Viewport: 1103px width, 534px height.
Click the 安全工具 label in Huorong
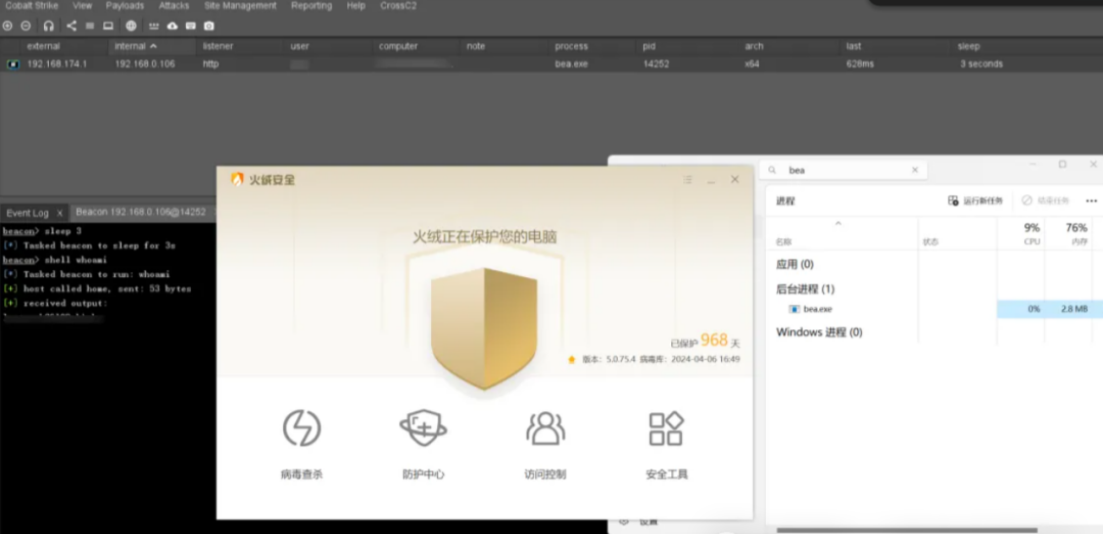click(x=666, y=475)
